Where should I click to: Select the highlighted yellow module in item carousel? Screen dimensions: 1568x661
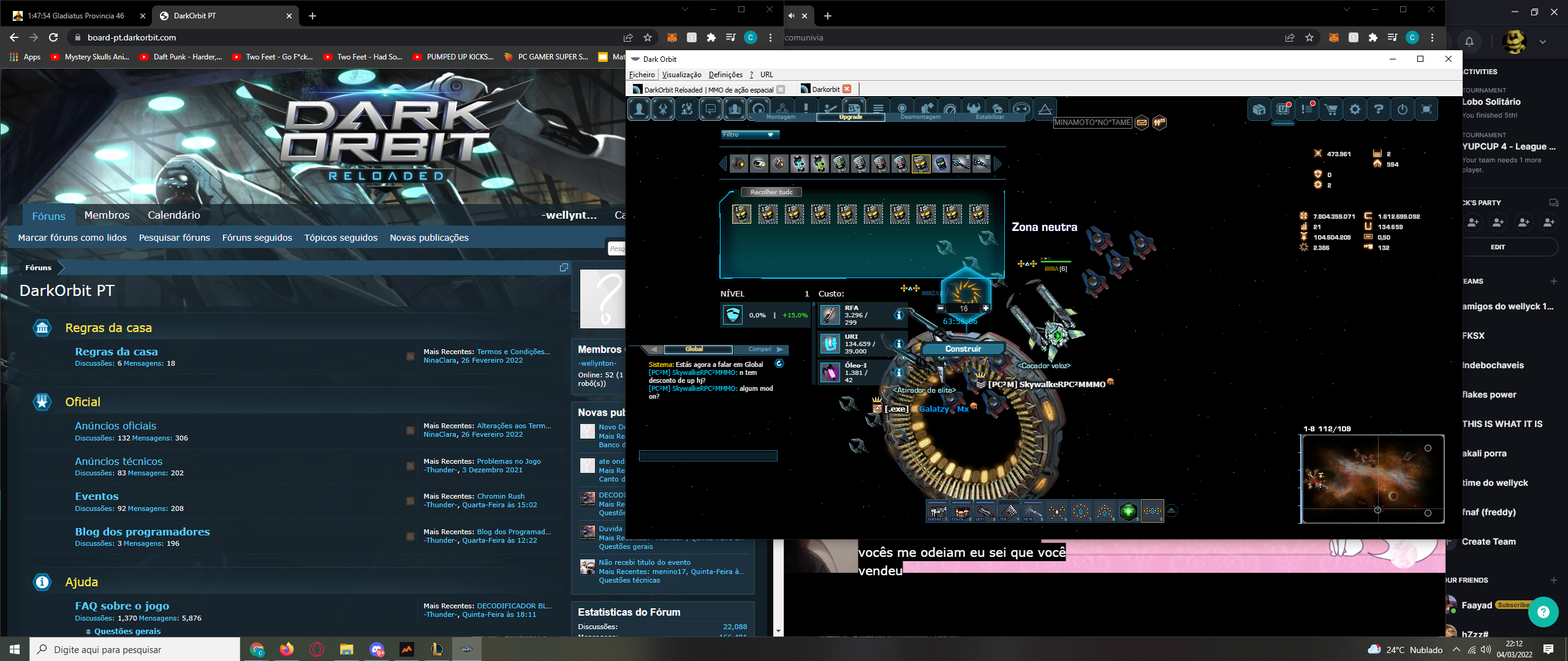(x=921, y=164)
